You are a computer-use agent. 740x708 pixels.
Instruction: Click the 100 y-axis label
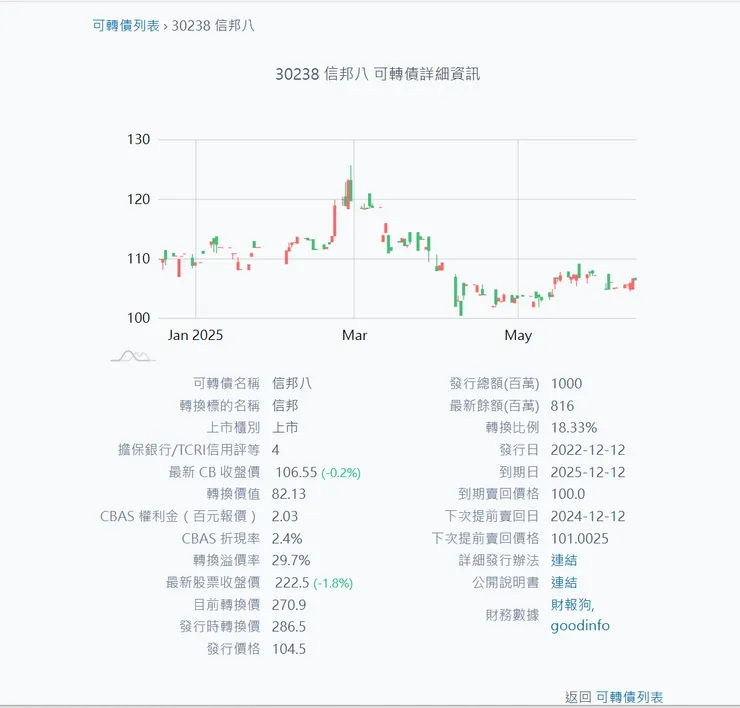(x=138, y=318)
